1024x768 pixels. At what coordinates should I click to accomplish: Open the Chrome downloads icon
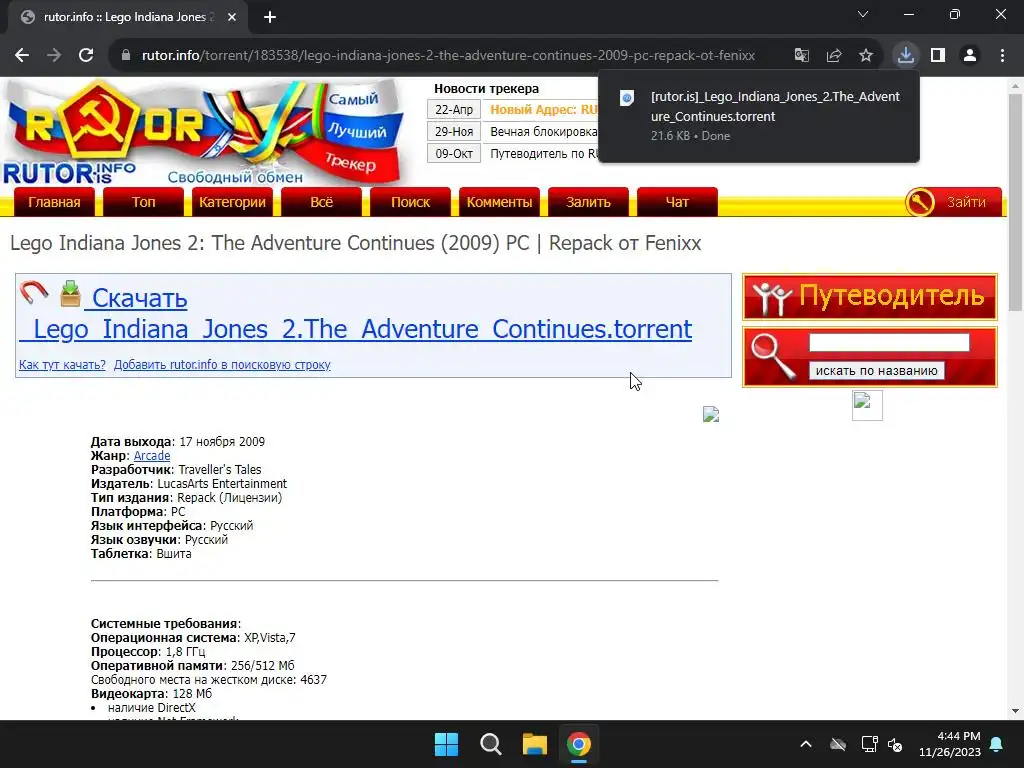(906, 56)
